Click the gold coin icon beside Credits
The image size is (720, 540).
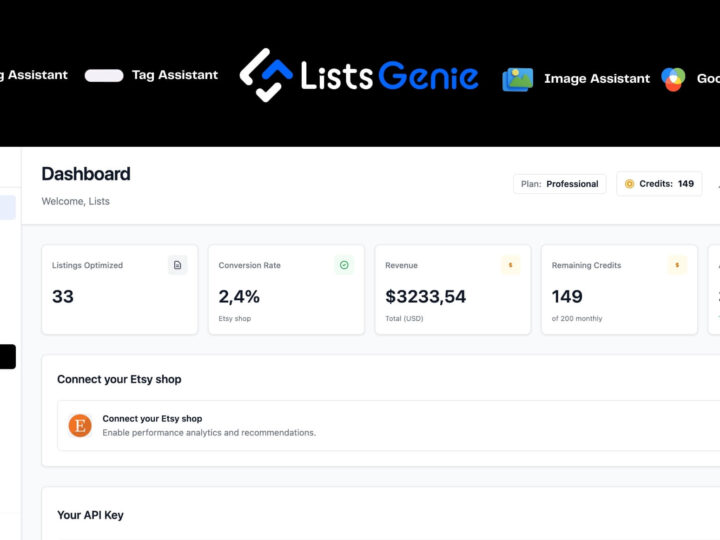pyautogui.click(x=630, y=184)
